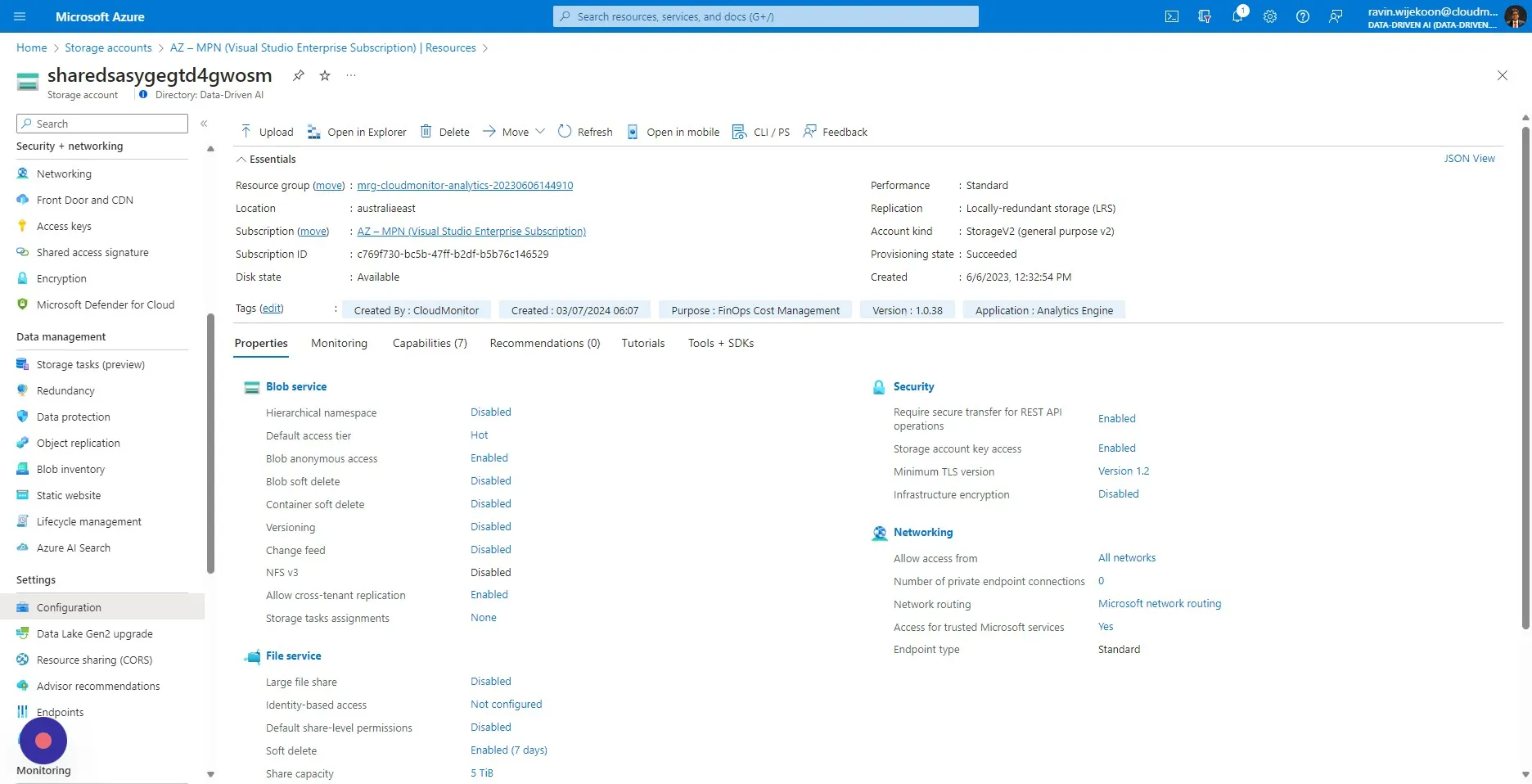Click Enabled for Blob anonymous access
The height and width of the screenshot is (784, 1532).
[x=489, y=458]
